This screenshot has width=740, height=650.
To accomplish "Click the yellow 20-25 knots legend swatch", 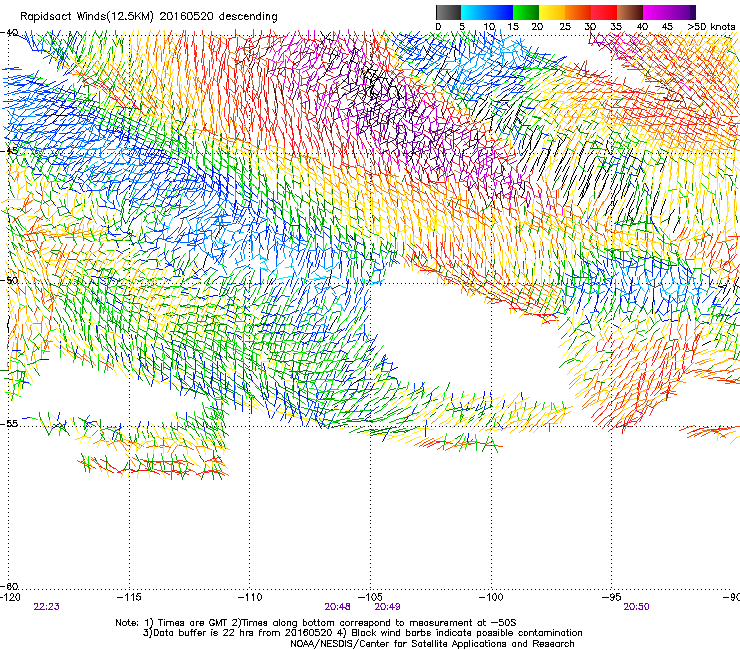I will [x=552, y=12].
